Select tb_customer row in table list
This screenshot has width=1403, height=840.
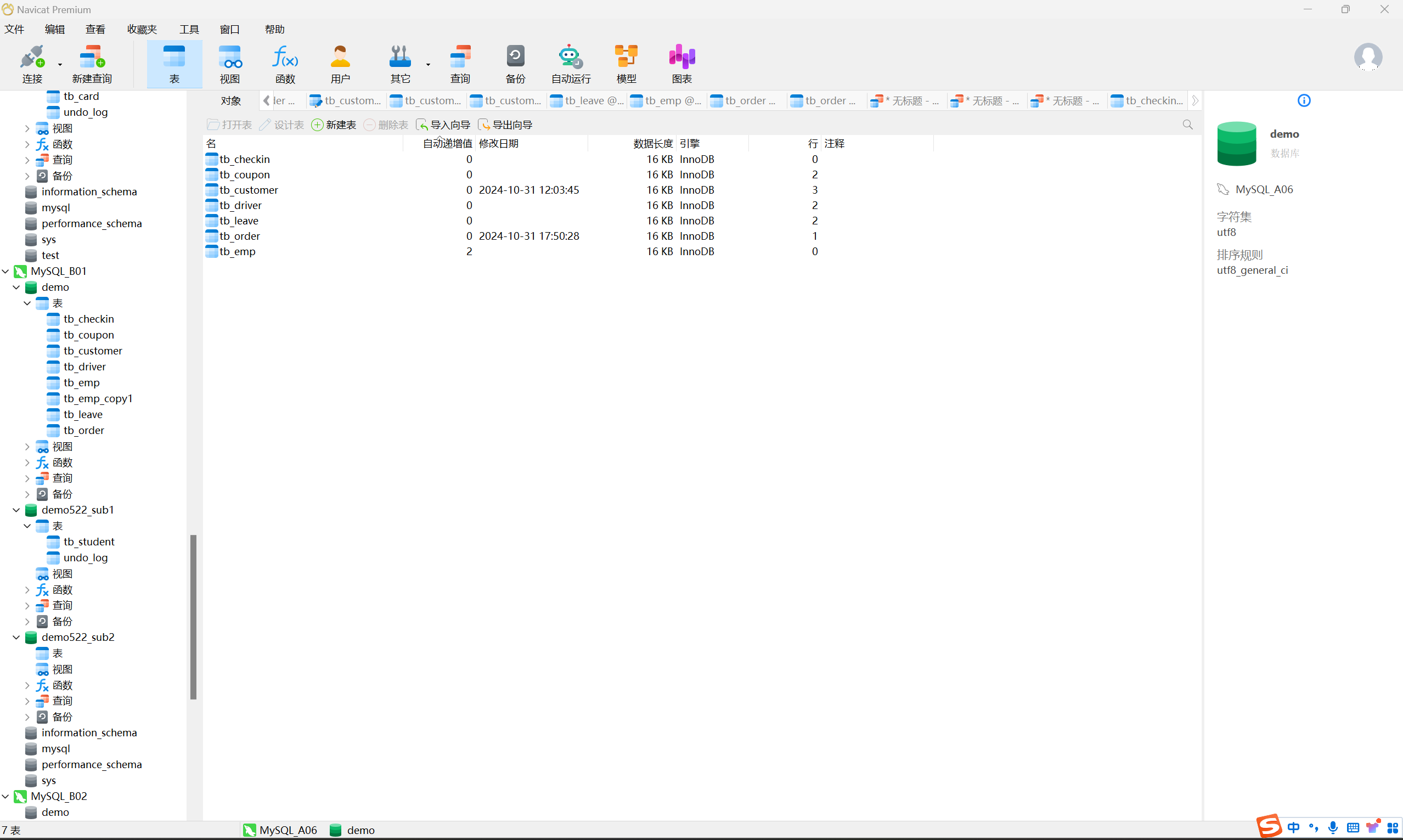[x=249, y=190]
